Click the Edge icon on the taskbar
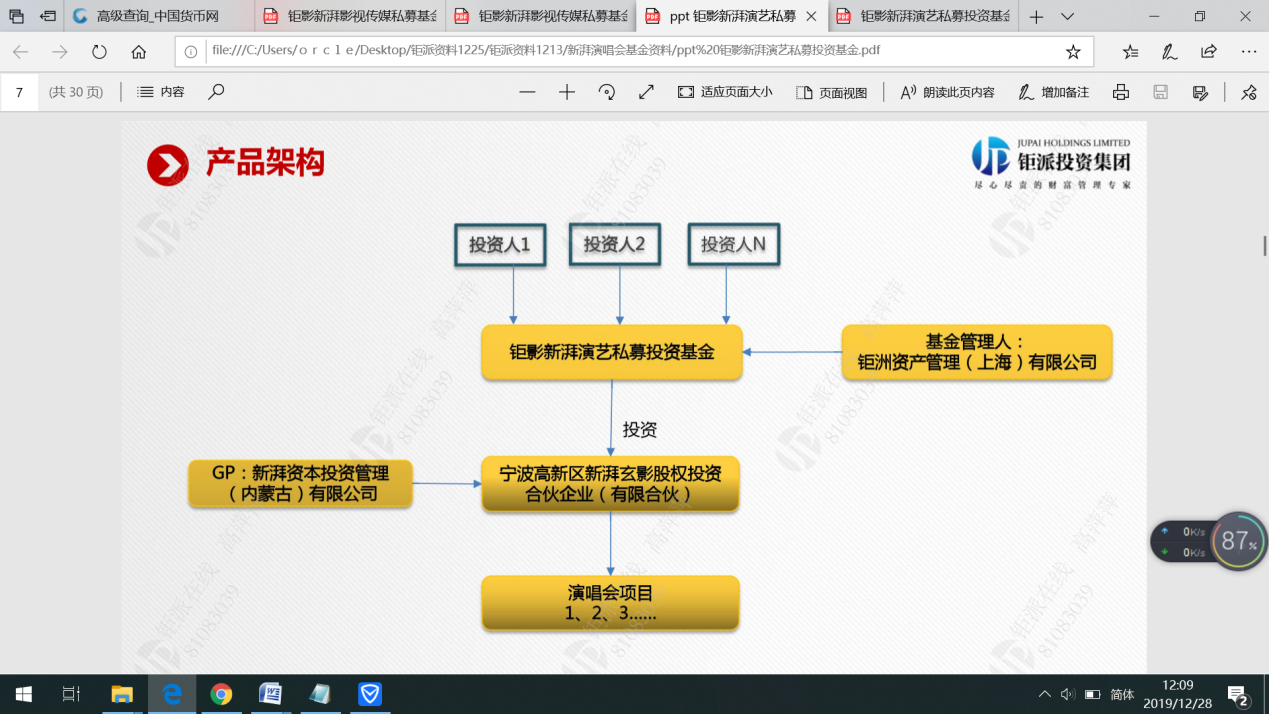Viewport: 1269px width, 714px height. (x=172, y=694)
